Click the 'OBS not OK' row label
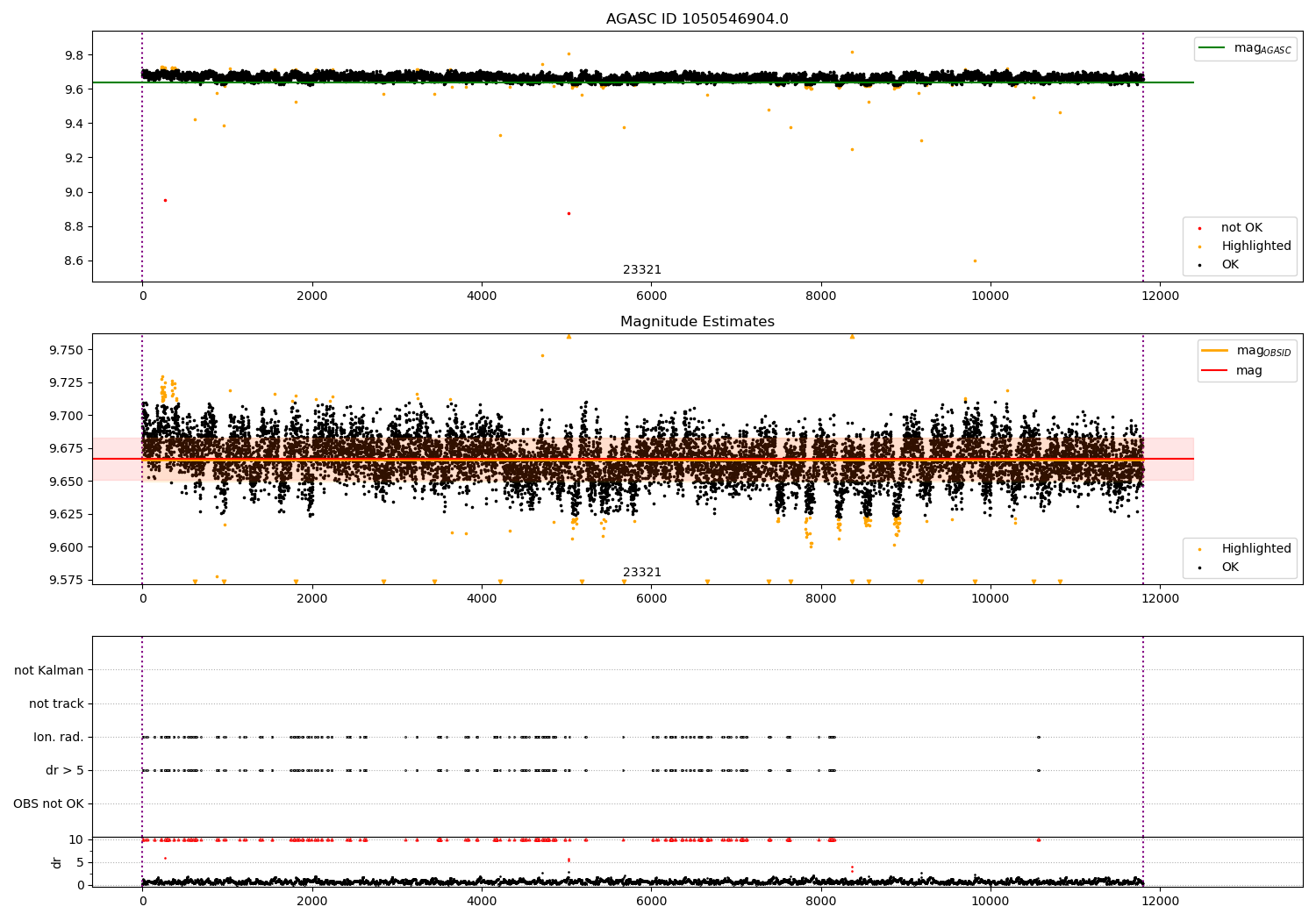The height and width of the screenshot is (921, 1316). click(48, 803)
